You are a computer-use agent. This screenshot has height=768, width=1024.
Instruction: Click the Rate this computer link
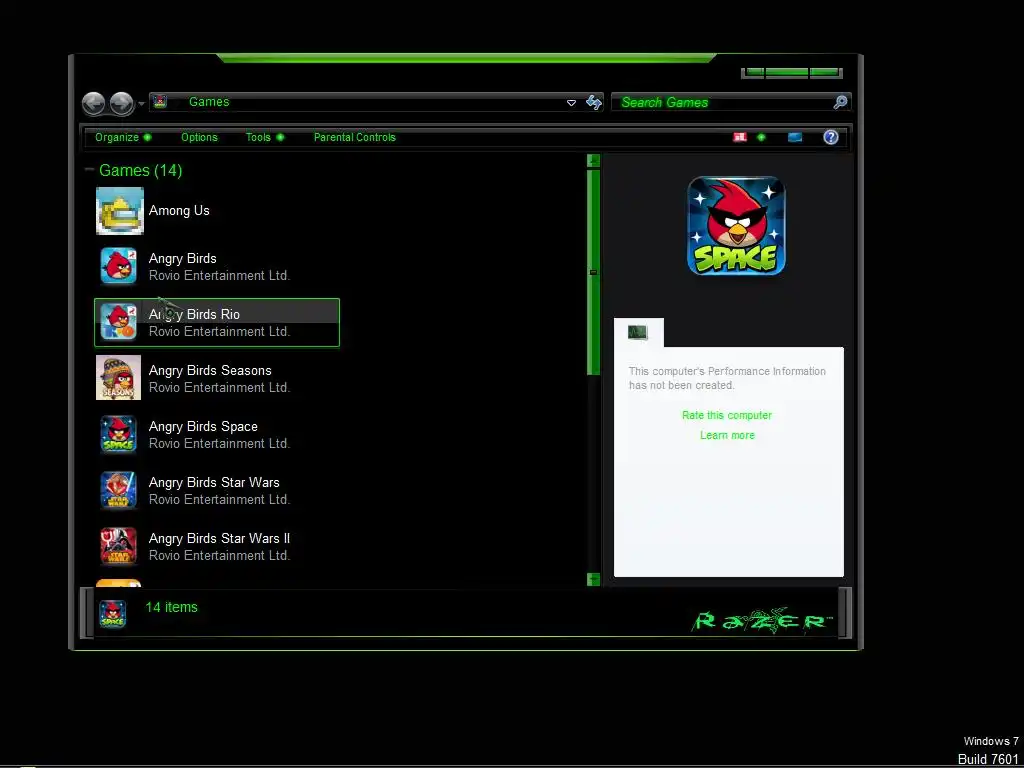pyautogui.click(x=726, y=415)
